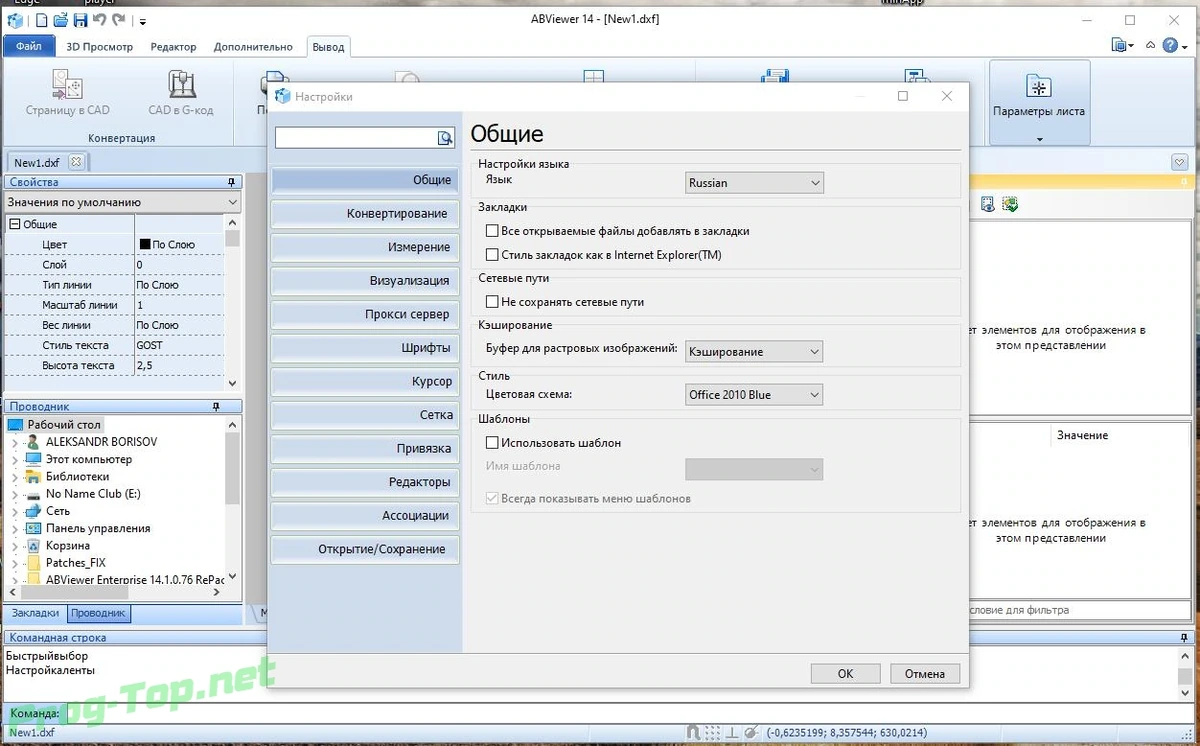Check 'Не сохранять сетевые пути'
This screenshot has width=1200, height=746.
[491, 302]
